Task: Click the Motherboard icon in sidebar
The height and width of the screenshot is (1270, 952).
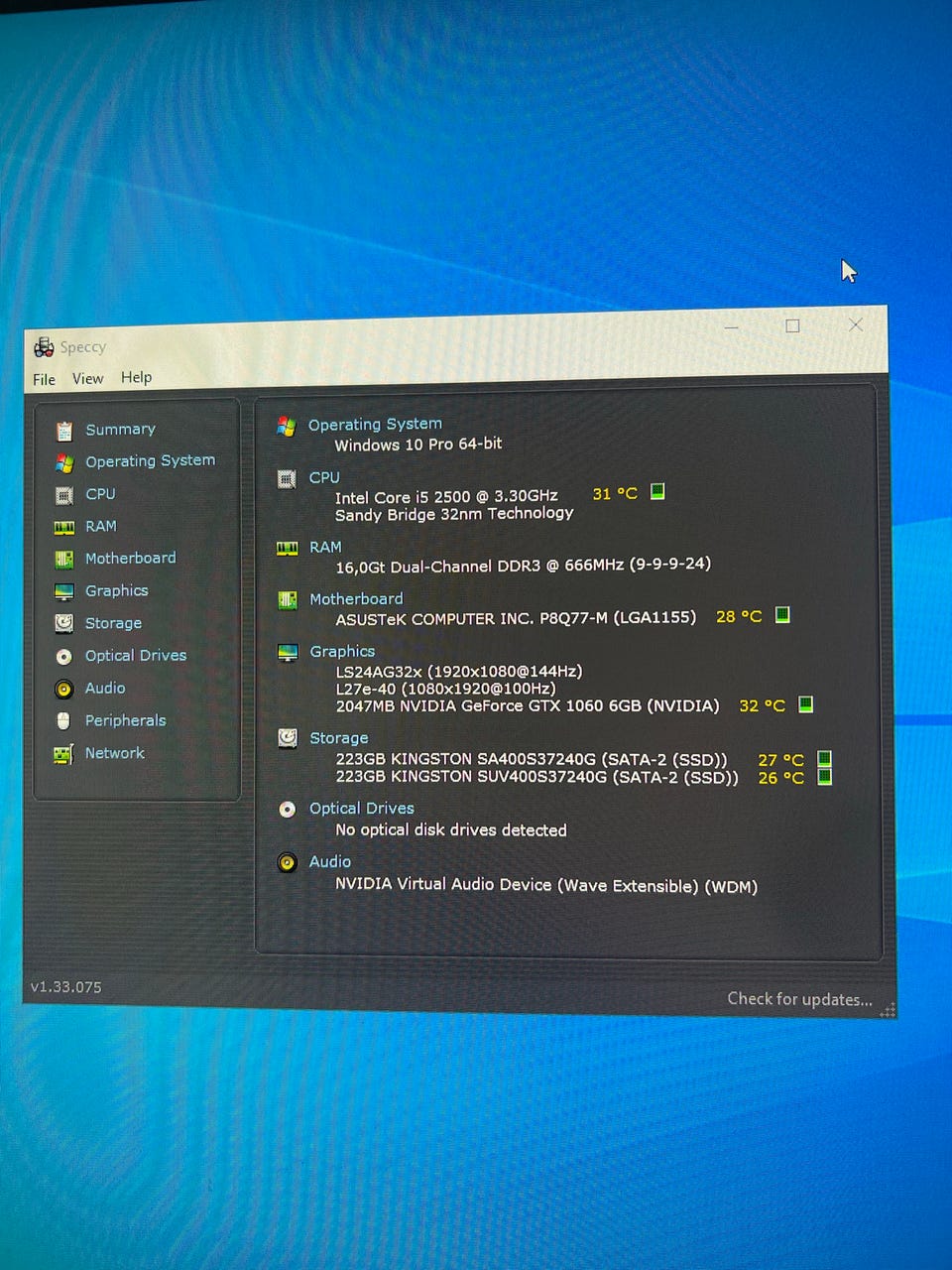Action: (64, 560)
